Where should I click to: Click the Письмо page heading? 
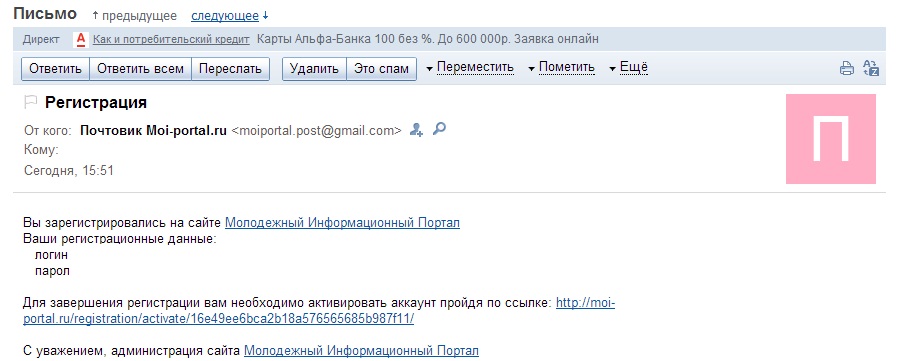coord(45,13)
